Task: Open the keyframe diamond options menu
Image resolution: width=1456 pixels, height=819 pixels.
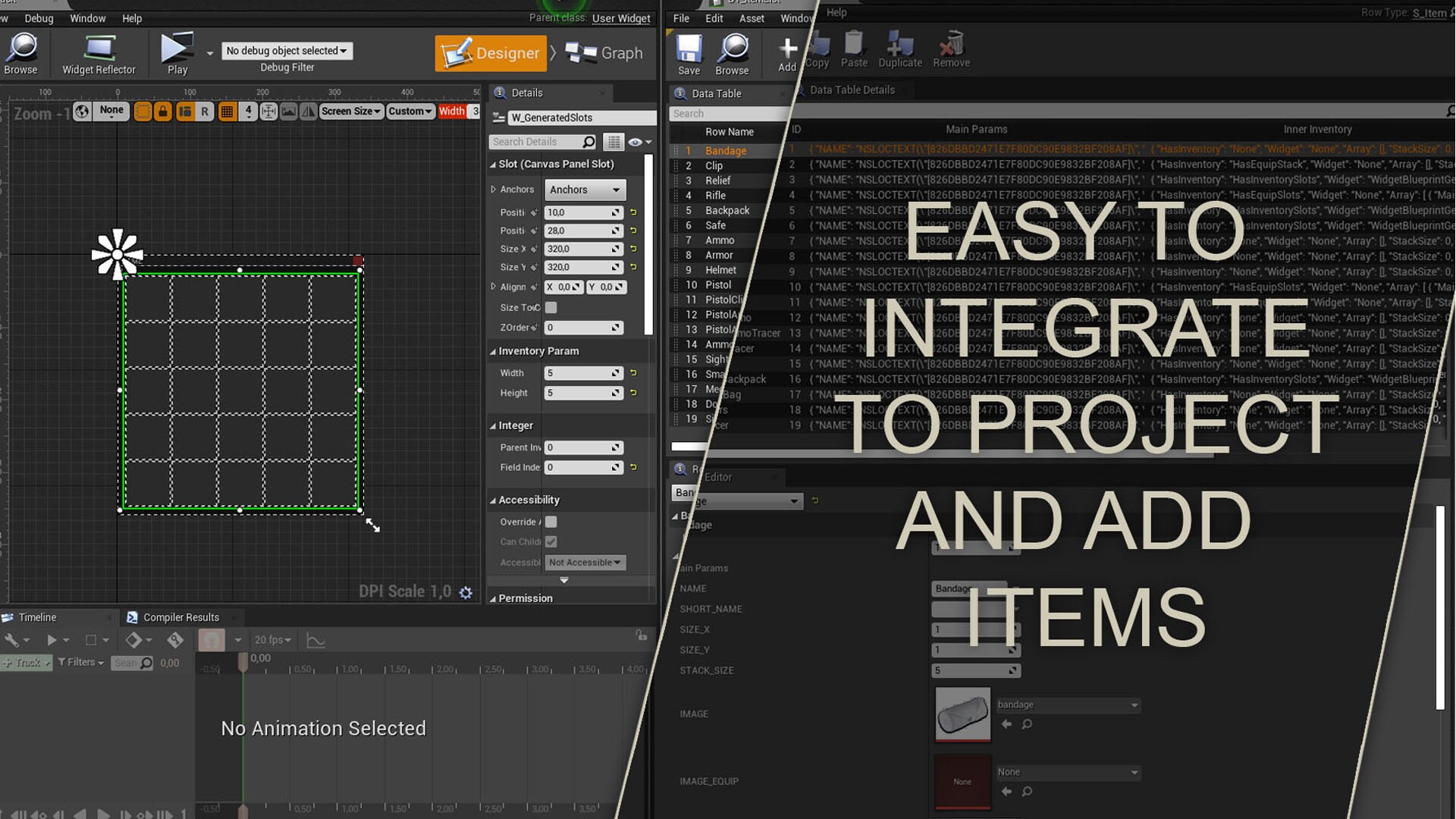Action: coord(137,640)
